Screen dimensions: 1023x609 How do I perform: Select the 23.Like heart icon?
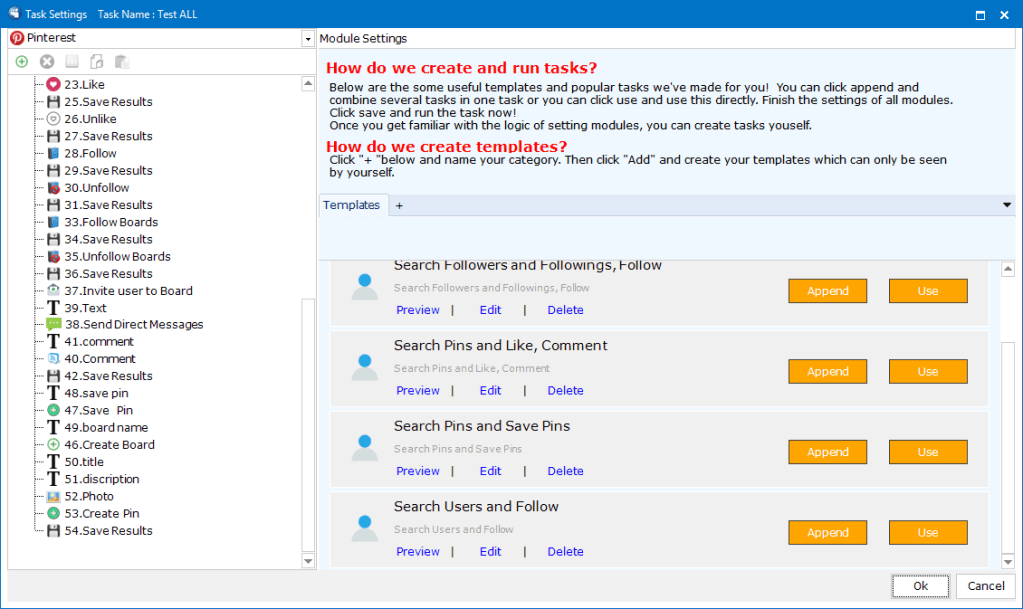click(54, 85)
